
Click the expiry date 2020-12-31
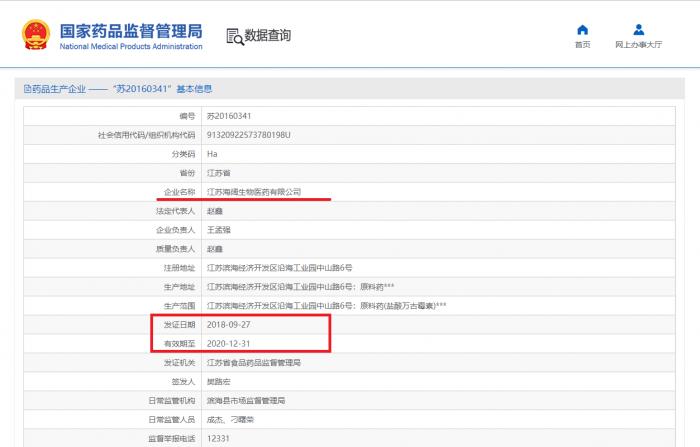click(x=228, y=344)
